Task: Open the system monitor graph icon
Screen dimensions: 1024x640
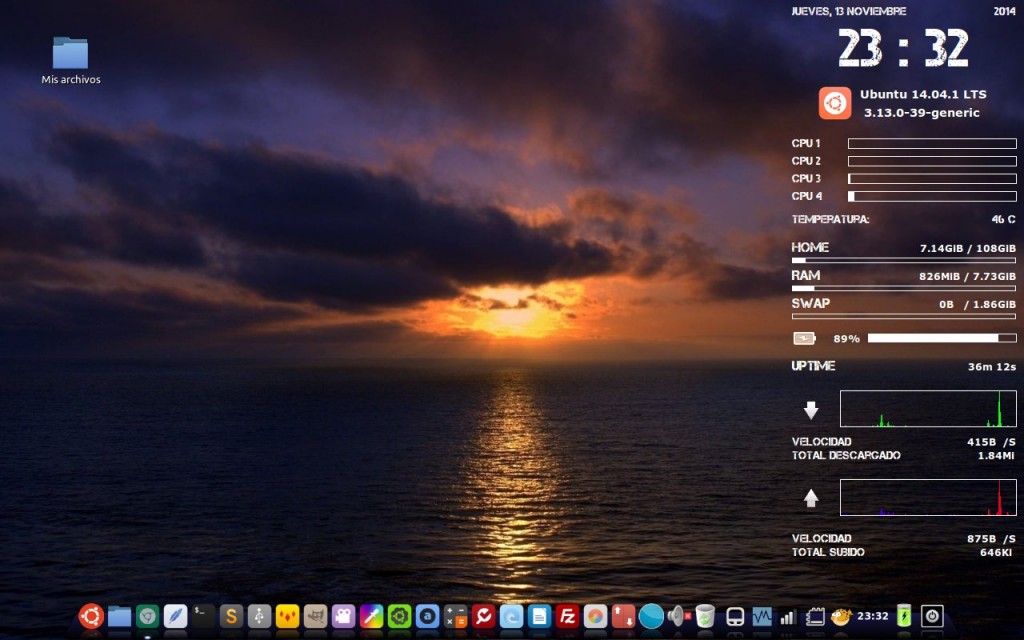Action: (x=762, y=616)
